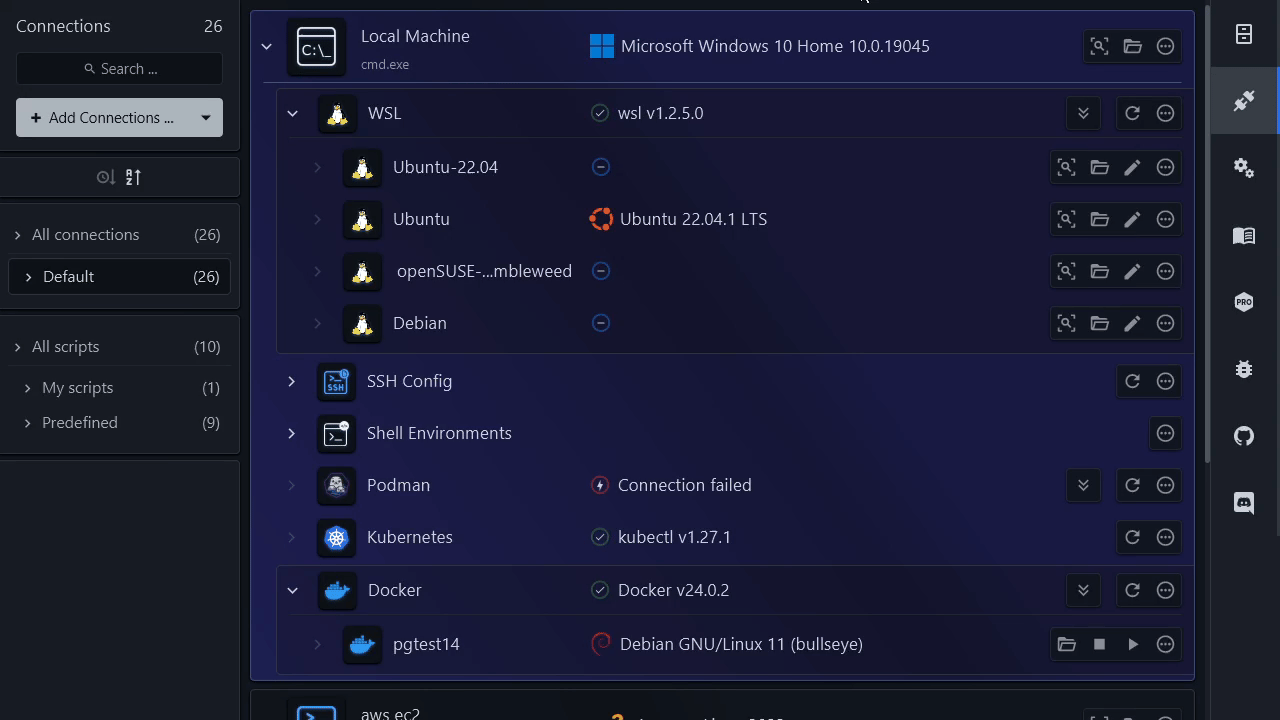Screen dimensions: 1280x720
Task: Refresh the WSL connections
Action: [x=1132, y=113]
